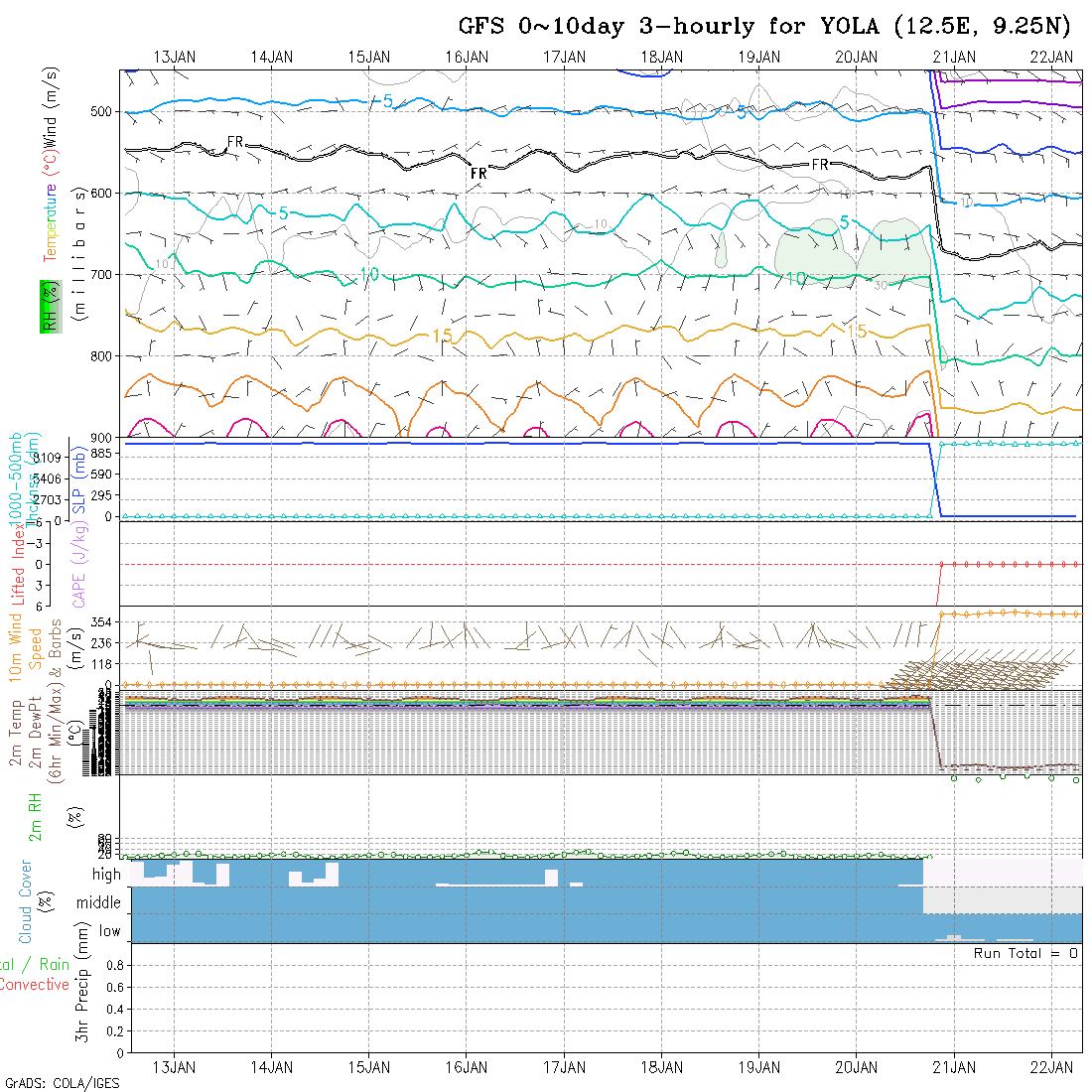The width and height of the screenshot is (1092, 1092).
Task: Click 20JAN on the bottom time axis
Action: point(856,1067)
